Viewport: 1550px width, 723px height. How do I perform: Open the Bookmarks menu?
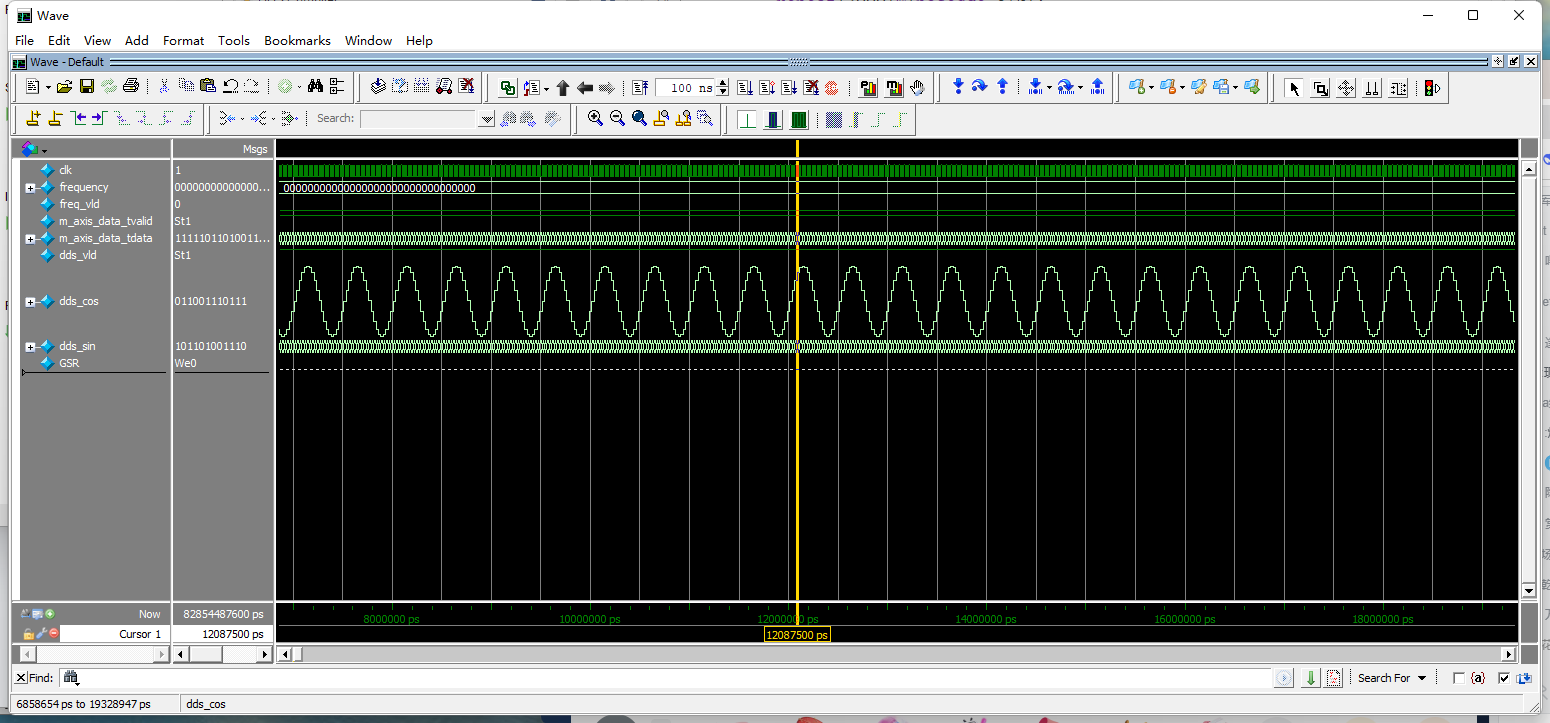coord(297,40)
